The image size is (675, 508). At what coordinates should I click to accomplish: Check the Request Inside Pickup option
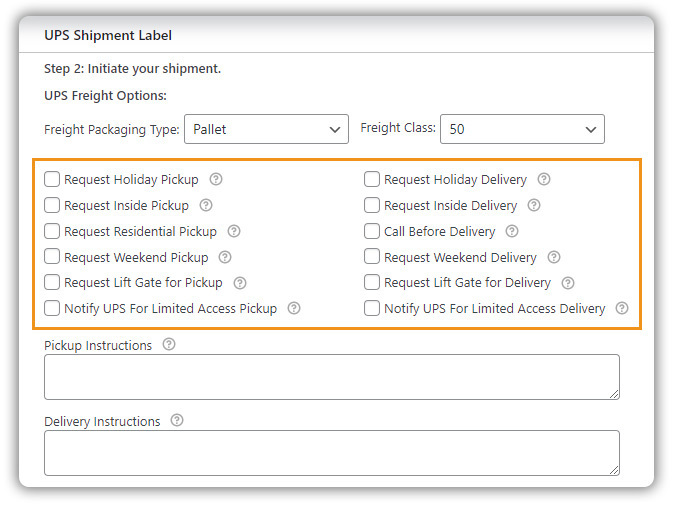coord(52,205)
